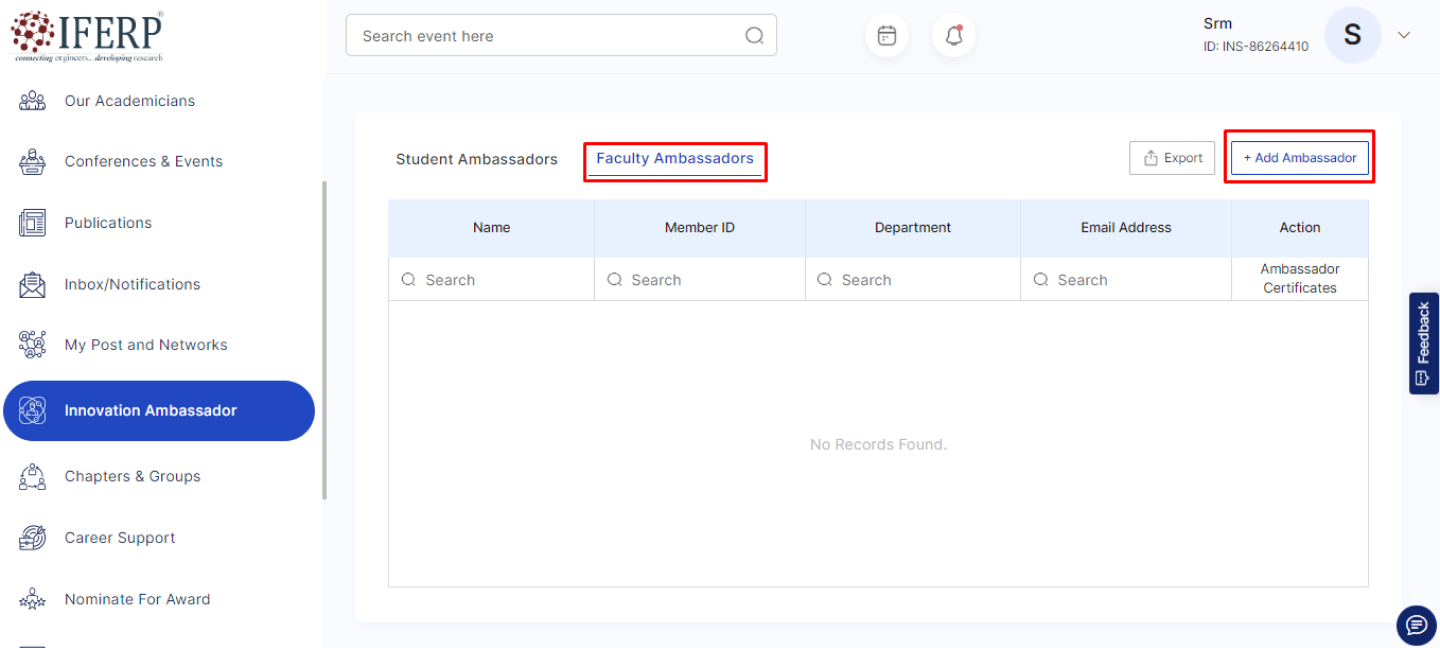Open the notification bell icon
Image resolution: width=1440 pixels, height=648 pixels.
point(953,36)
